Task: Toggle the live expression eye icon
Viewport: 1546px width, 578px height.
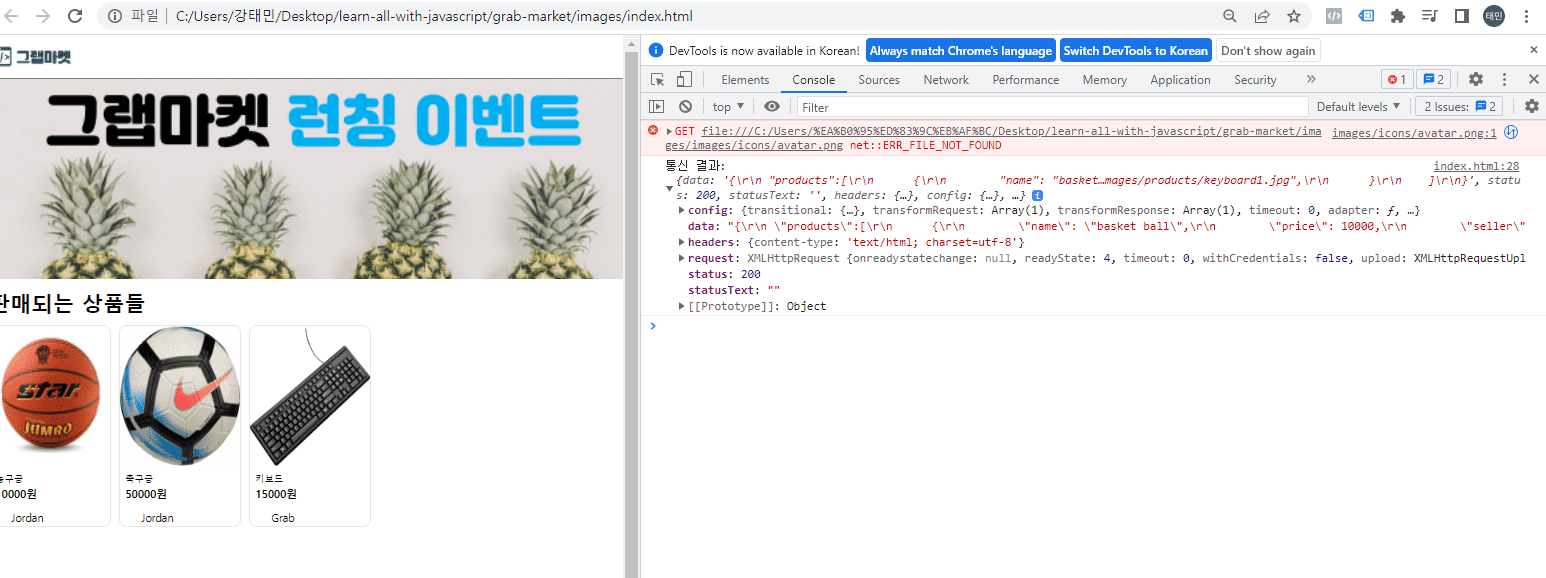Action: pos(772,106)
